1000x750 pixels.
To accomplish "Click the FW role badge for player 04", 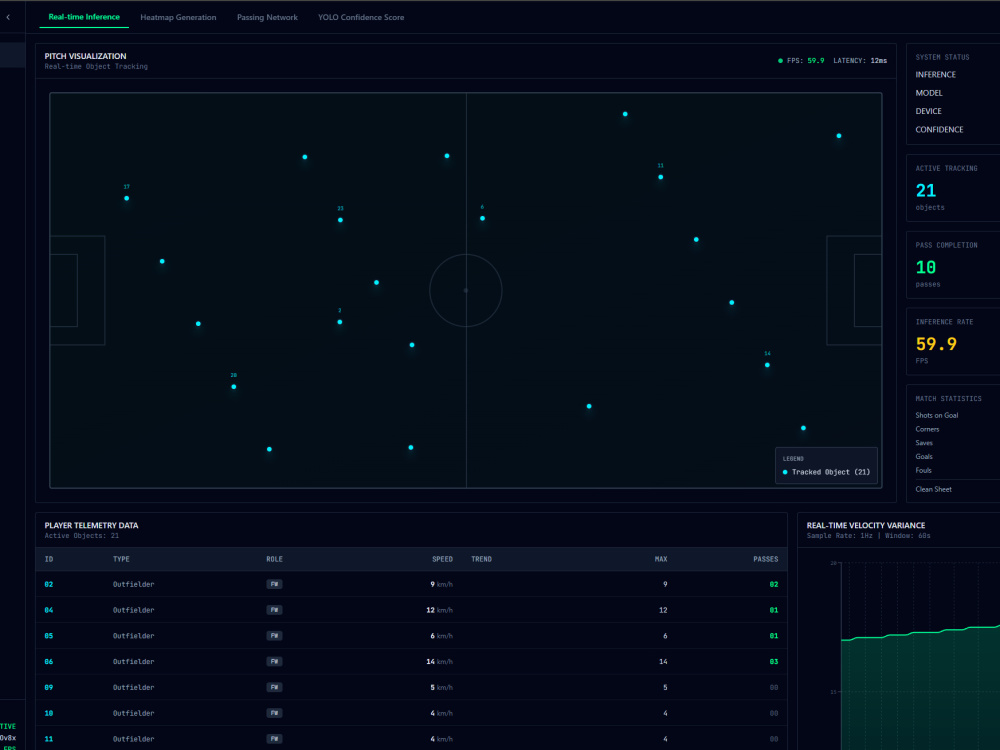I will tap(274, 610).
